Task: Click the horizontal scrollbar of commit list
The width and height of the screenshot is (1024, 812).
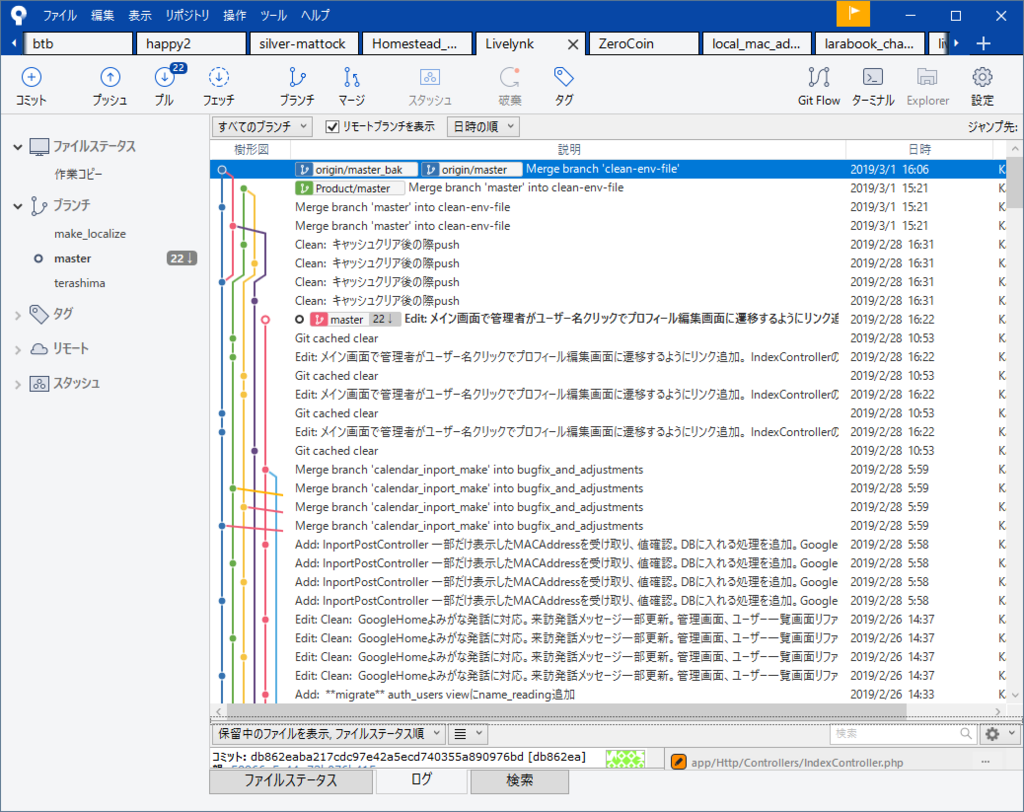Action: (566, 711)
